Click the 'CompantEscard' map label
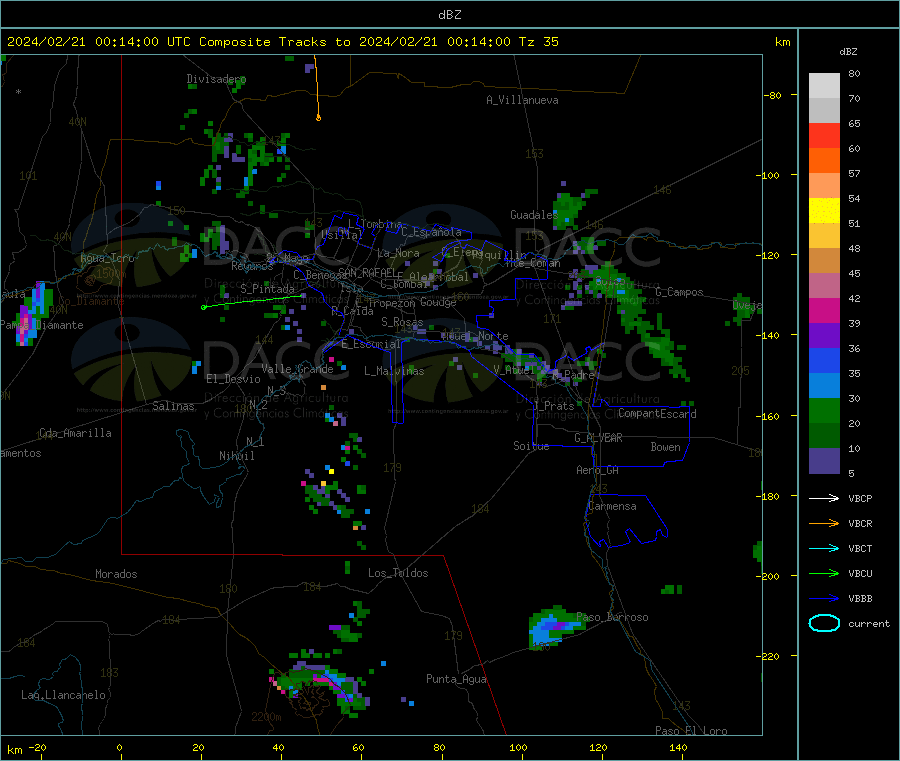The image size is (900, 761). [x=657, y=414]
